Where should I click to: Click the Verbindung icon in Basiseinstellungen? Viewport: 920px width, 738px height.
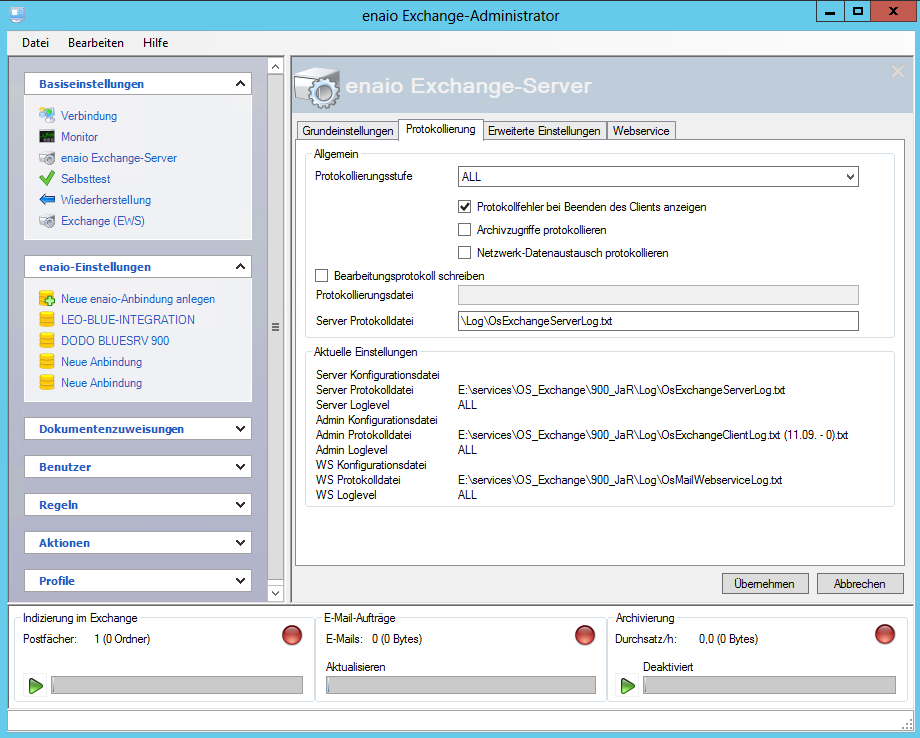[x=46, y=116]
